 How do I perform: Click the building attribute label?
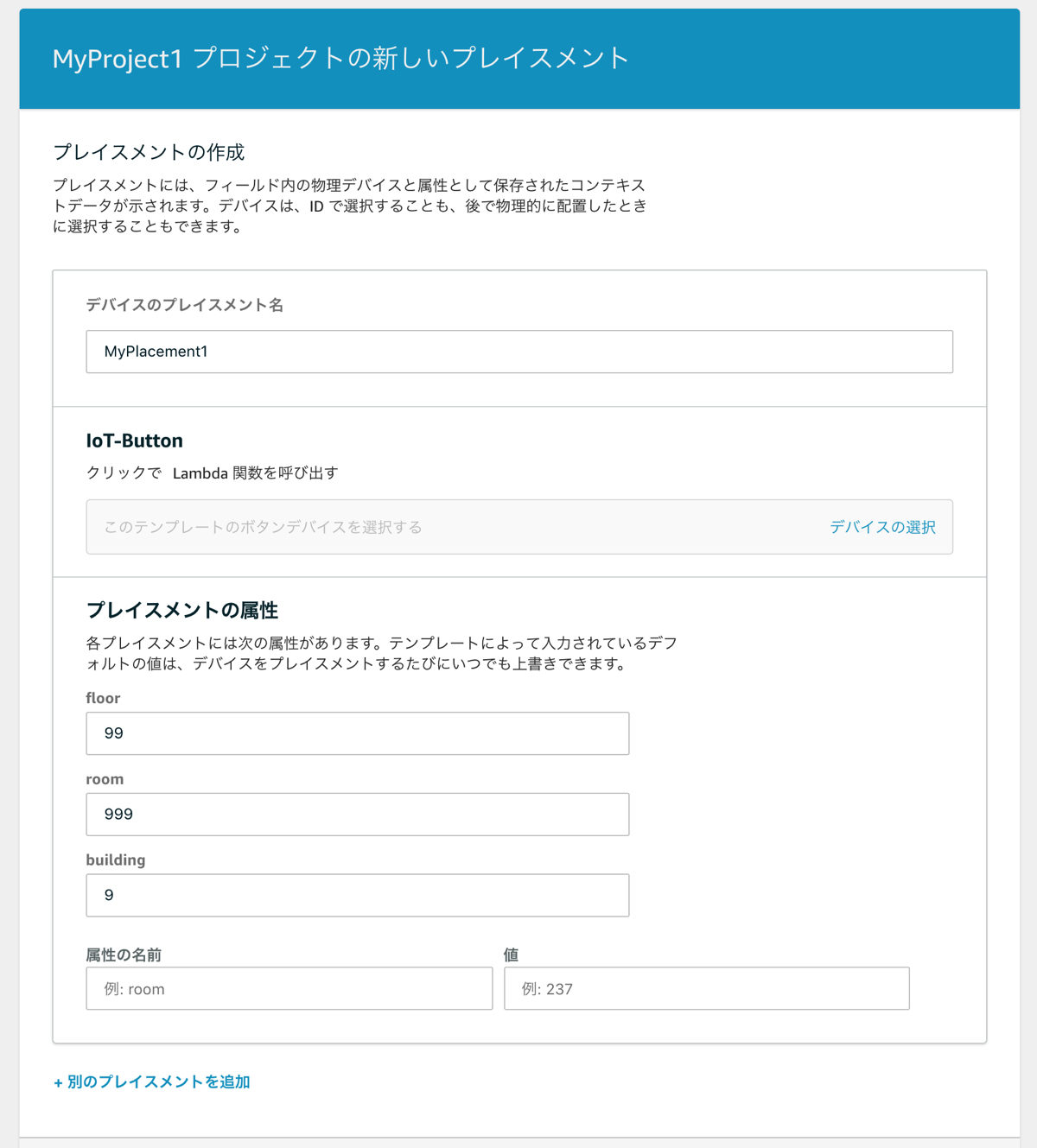coord(116,859)
